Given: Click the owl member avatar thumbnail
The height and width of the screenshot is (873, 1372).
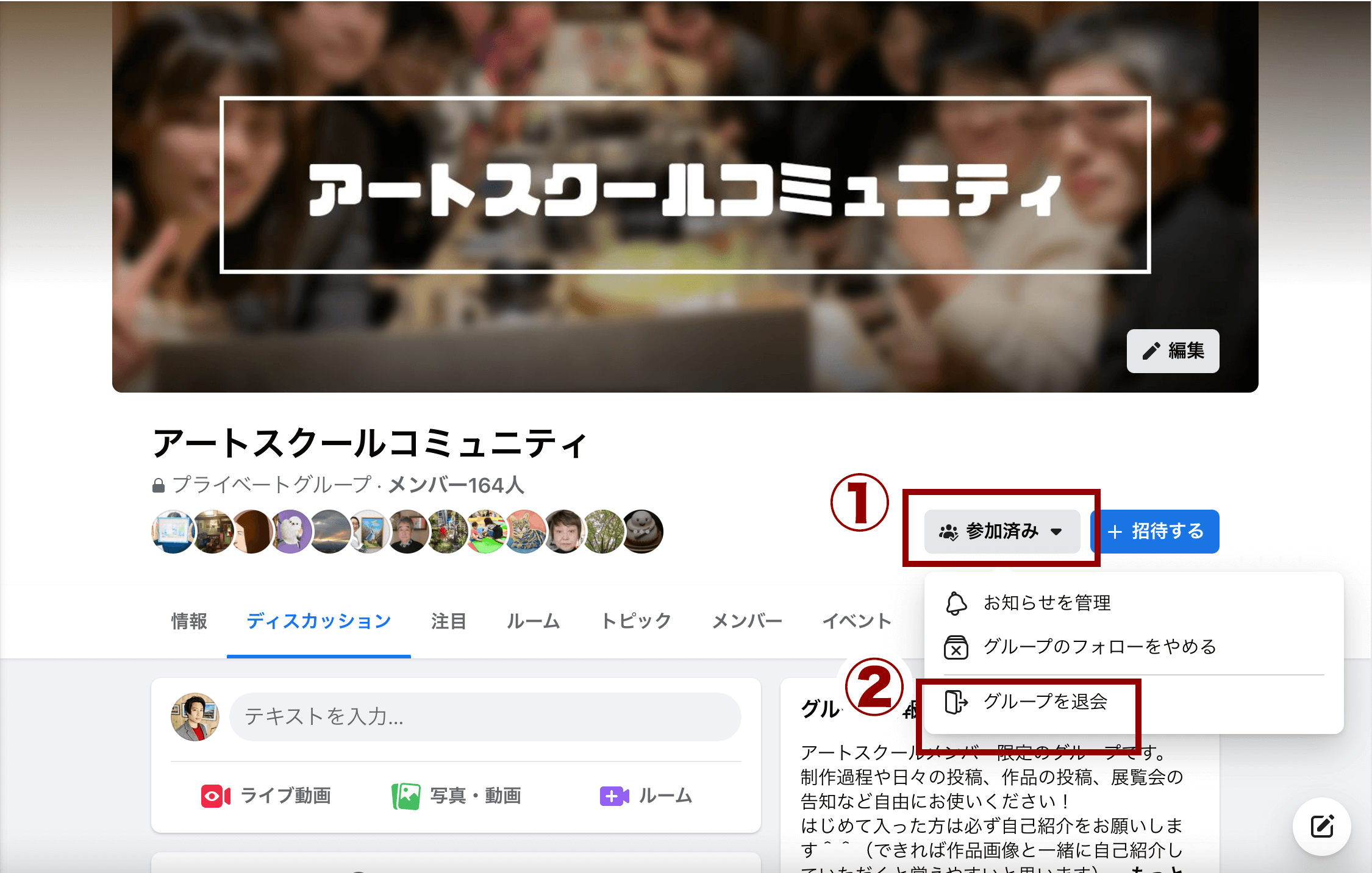Looking at the screenshot, I should (291, 532).
